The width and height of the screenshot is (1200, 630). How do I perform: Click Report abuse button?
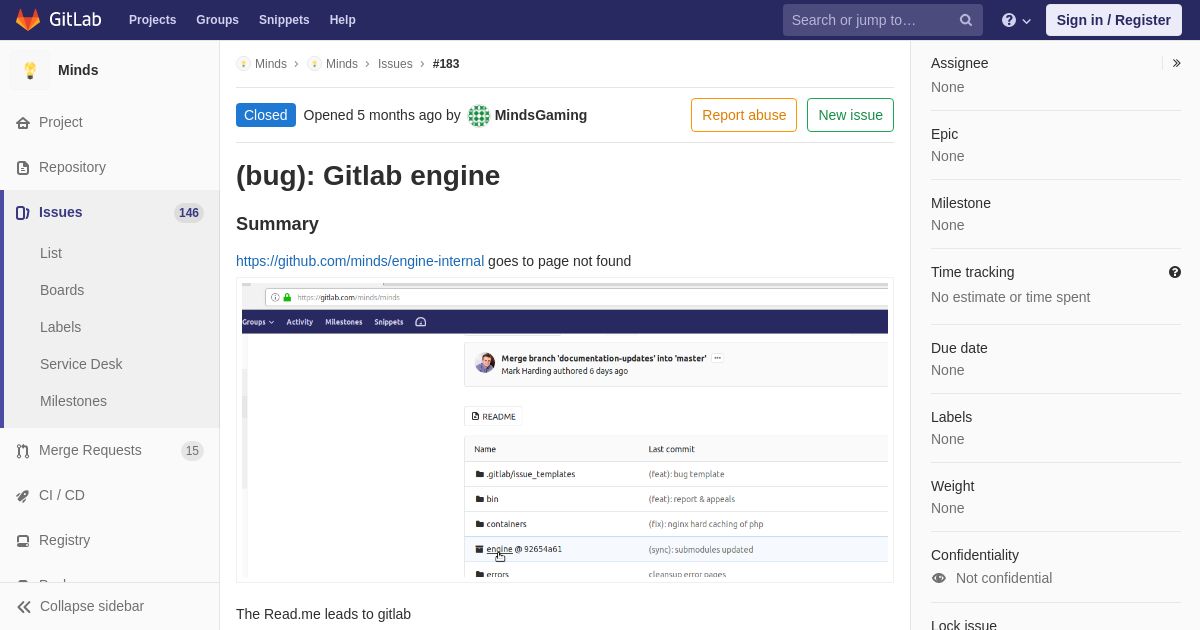[x=744, y=115]
